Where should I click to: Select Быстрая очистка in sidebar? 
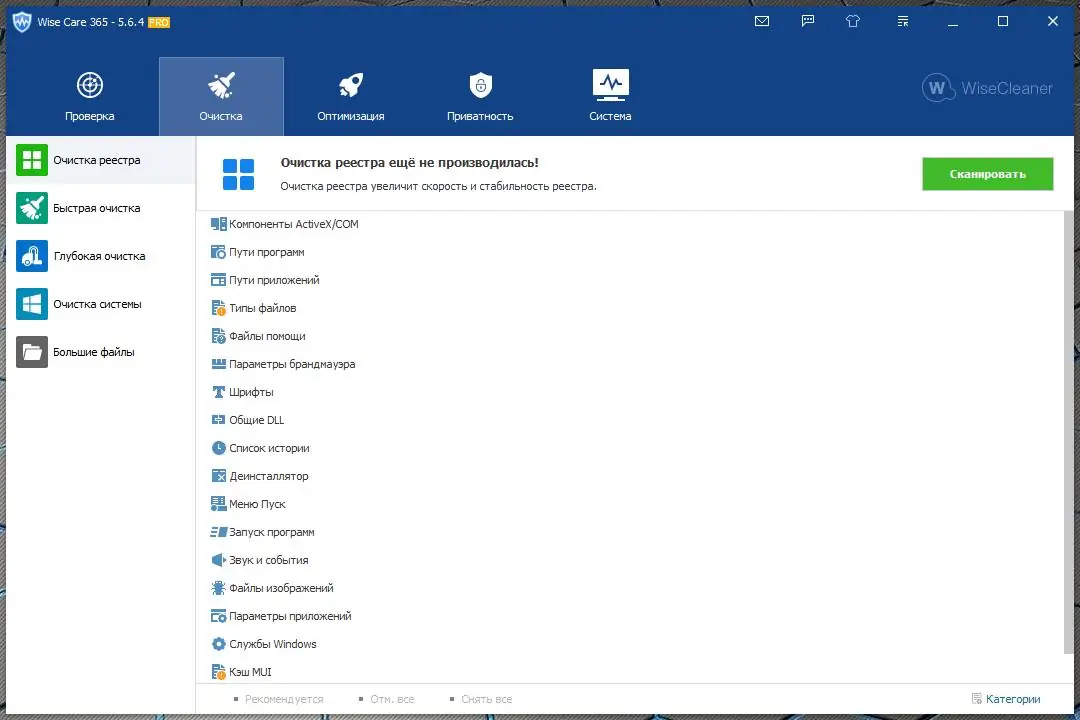coord(101,208)
